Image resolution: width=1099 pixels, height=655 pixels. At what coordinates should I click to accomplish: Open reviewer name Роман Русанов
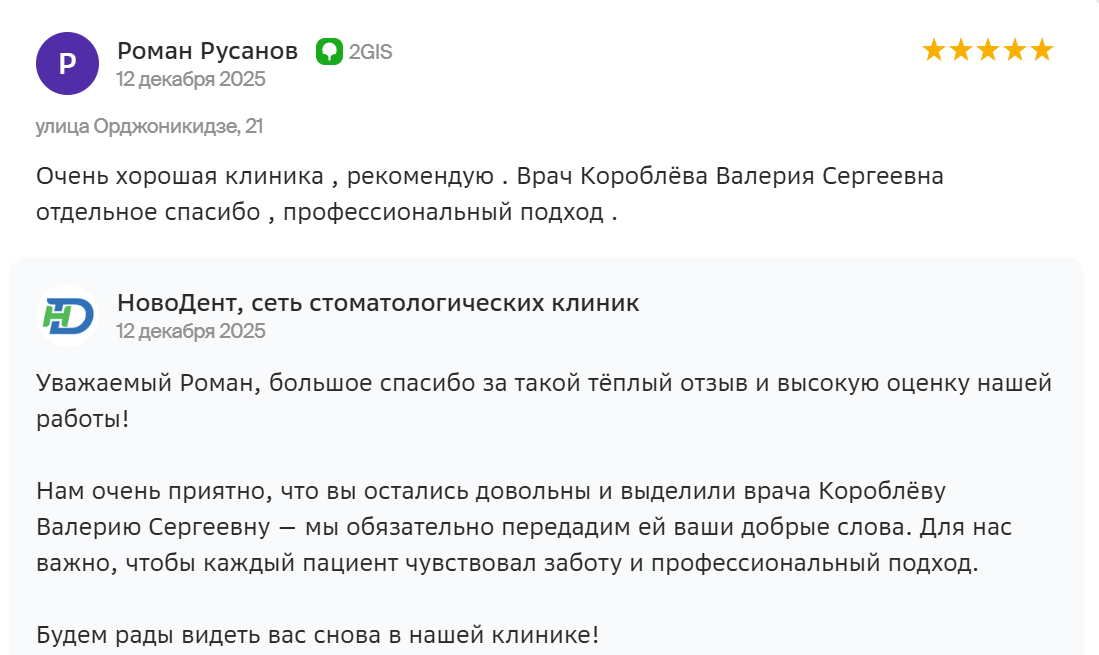(x=207, y=51)
